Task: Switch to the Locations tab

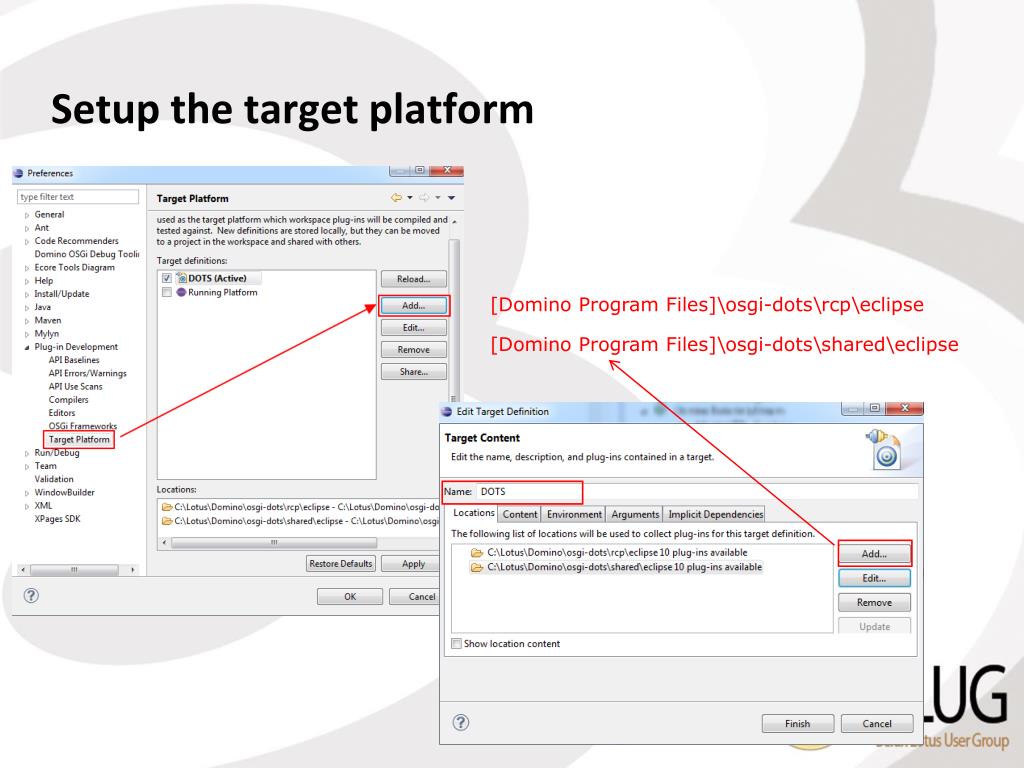Action: point(473,513)
